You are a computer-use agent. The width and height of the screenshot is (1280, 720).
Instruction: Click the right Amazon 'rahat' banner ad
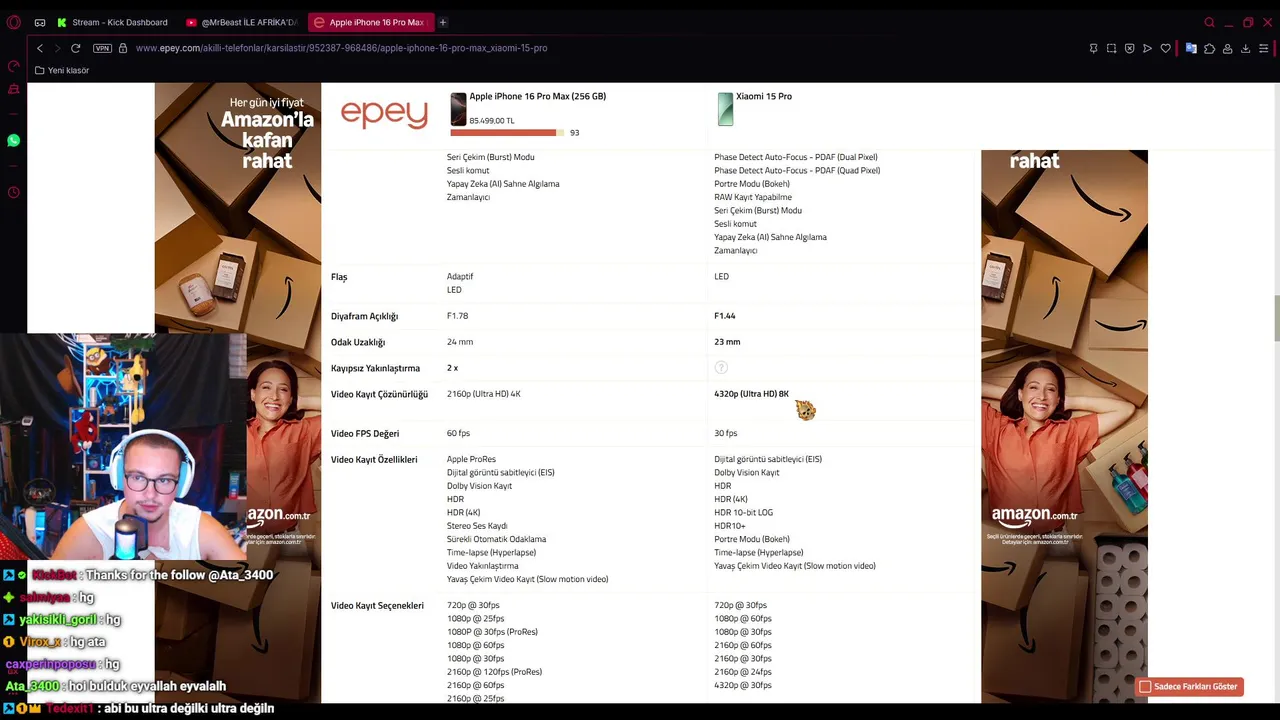point(1064,426)
